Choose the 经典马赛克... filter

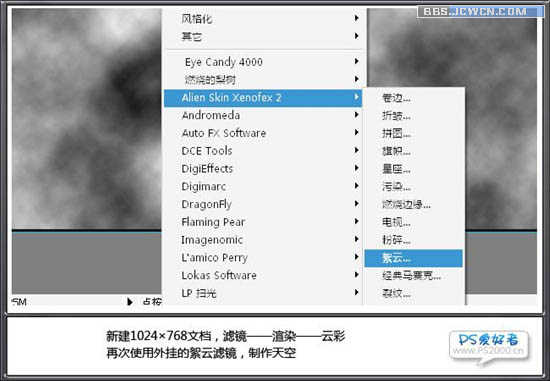coord(414,276)
